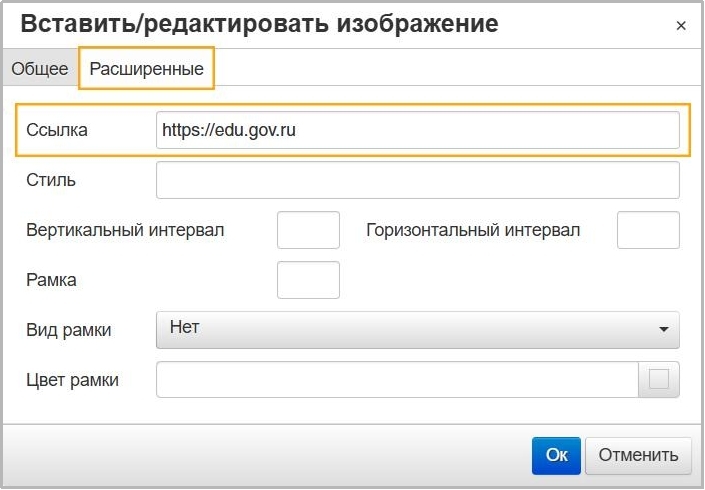Image resolution: width=705 pixels, height=490 pixels.
Task: Confirm with the Ок button
Action: [x=556, y=455]
